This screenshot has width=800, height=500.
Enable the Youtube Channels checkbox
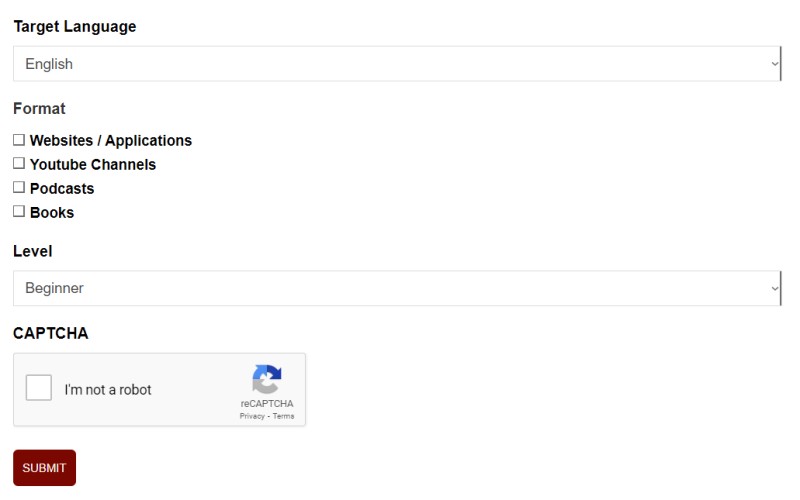click(x=19, y=163)
